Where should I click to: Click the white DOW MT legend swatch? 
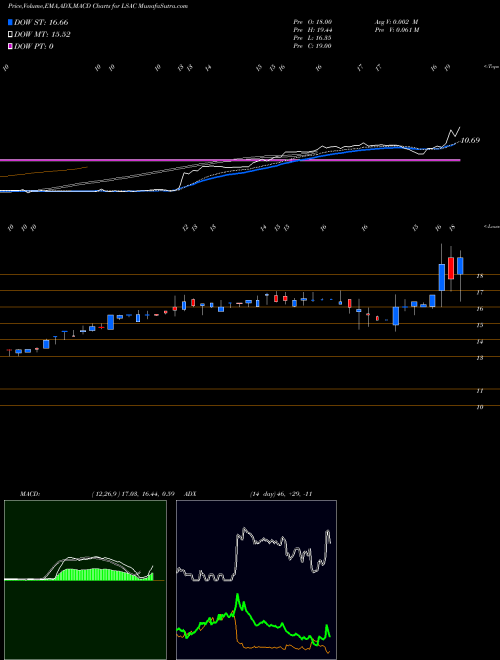11,35
